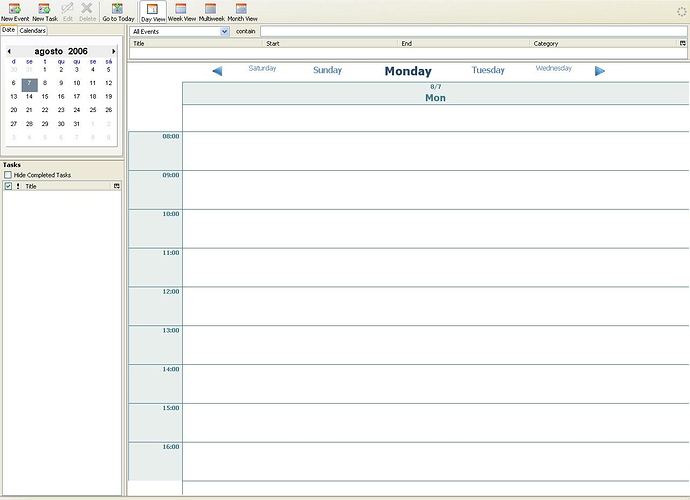The width and height of the screenshot is (690, 500).
Task: Jump to today with Go to Today
Action: tap(118, 12)
